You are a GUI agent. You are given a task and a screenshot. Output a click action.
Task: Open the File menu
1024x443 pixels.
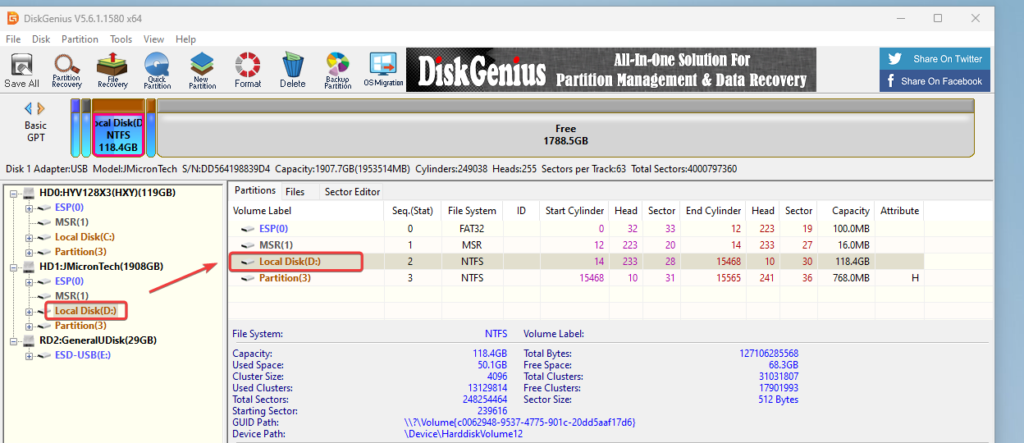click(x=13, y=39)
